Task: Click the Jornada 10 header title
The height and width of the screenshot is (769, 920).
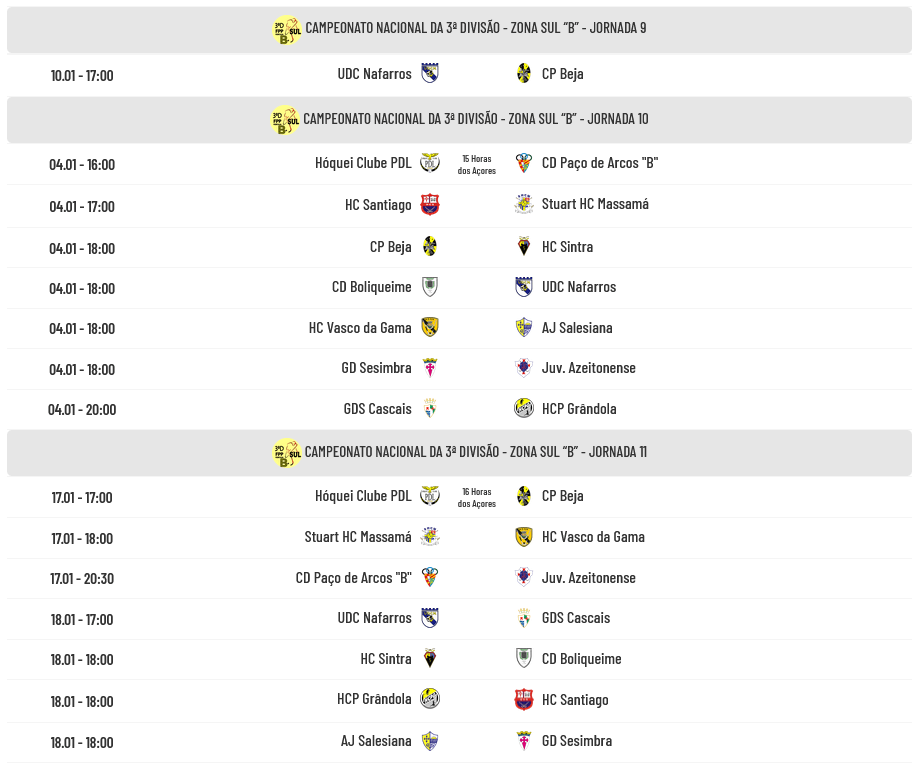Action: [475, 119]
